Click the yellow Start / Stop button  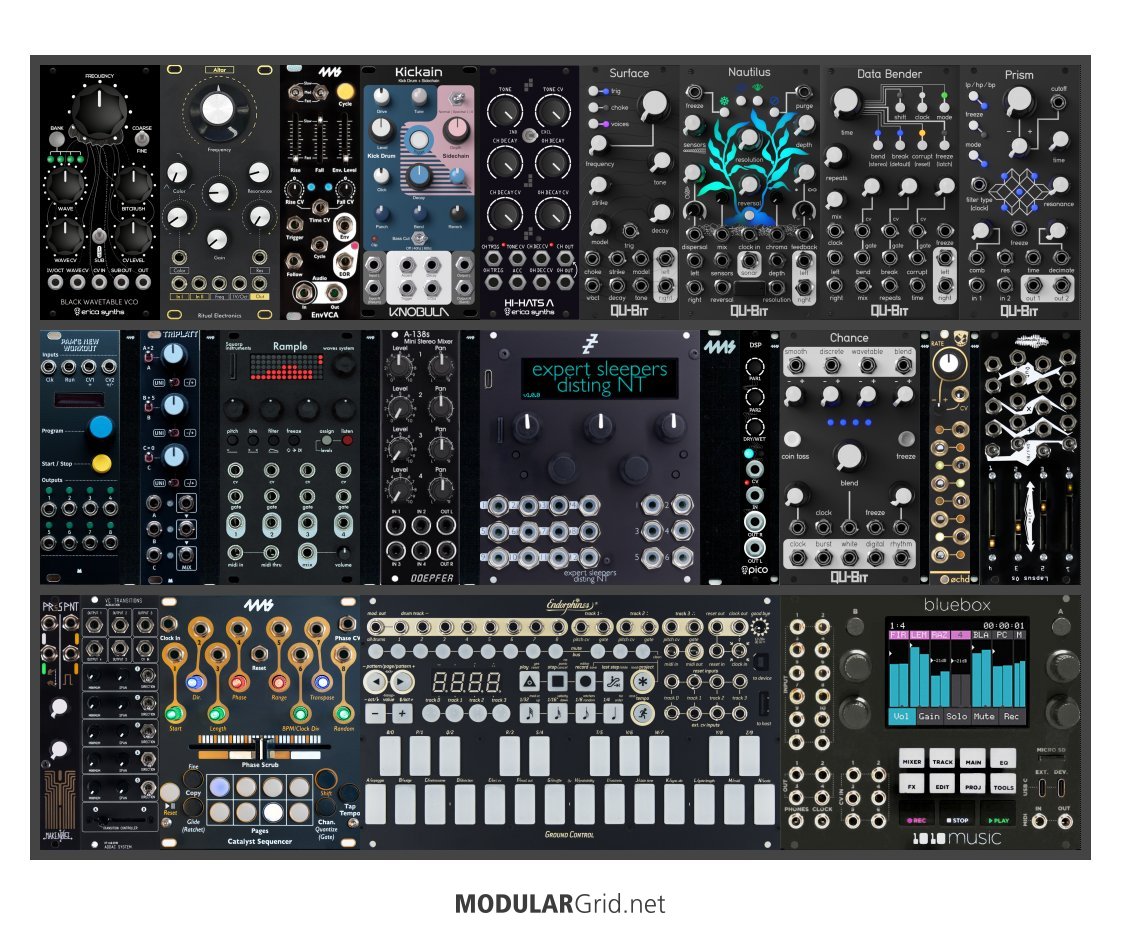pos(102,463)
